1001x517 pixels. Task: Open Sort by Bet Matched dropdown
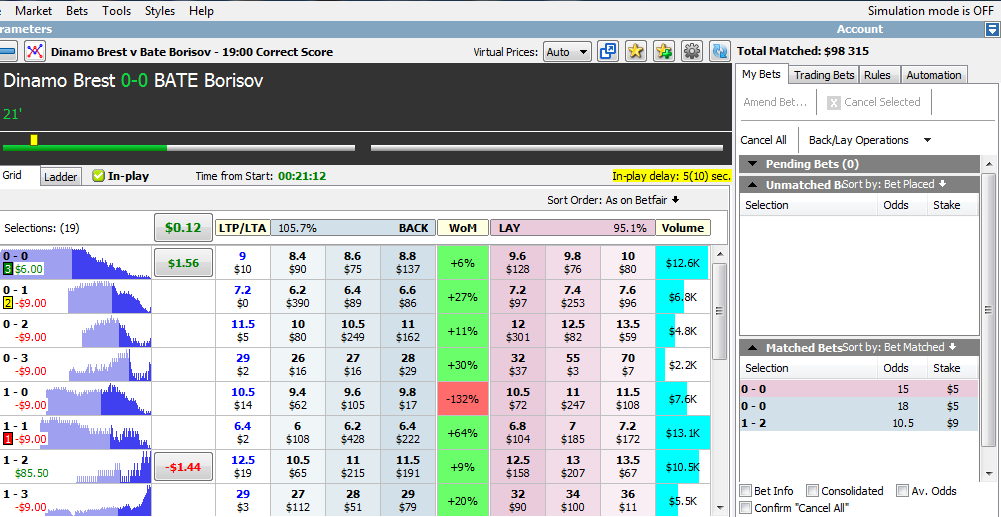pyautogui.click(x=899, y=347)
